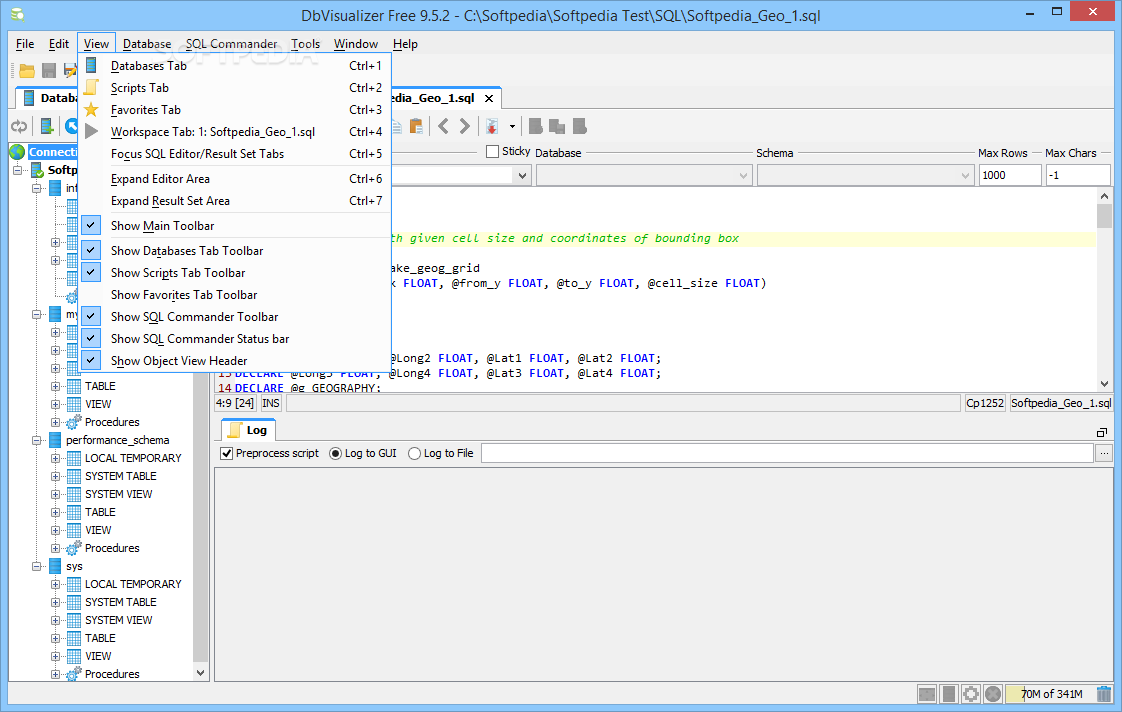The width and height of the screenshot is (1122, 712).
Task: Click the save disk icon in main toolbar
Action: pos(49,70)
